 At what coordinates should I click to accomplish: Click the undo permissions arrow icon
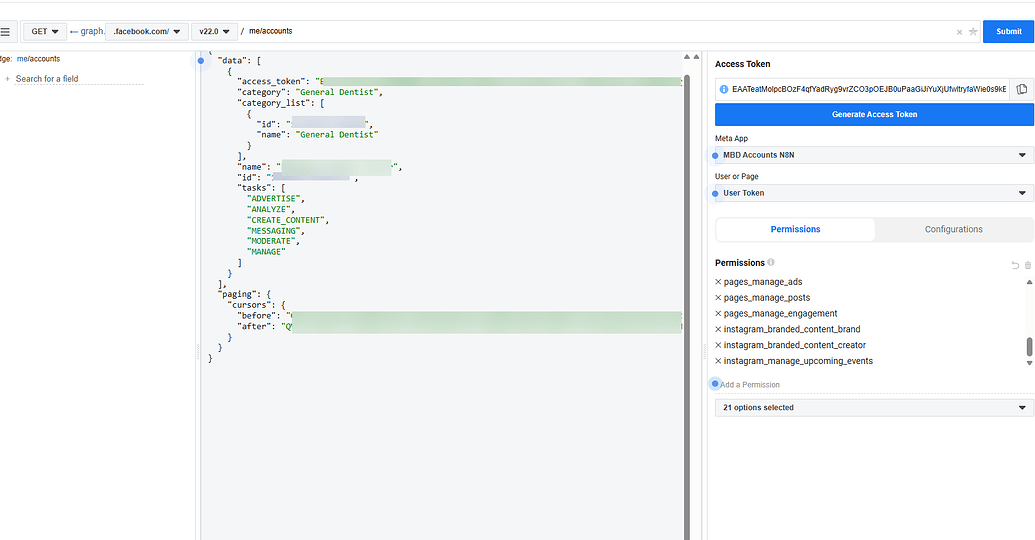tap(1015, 265)
